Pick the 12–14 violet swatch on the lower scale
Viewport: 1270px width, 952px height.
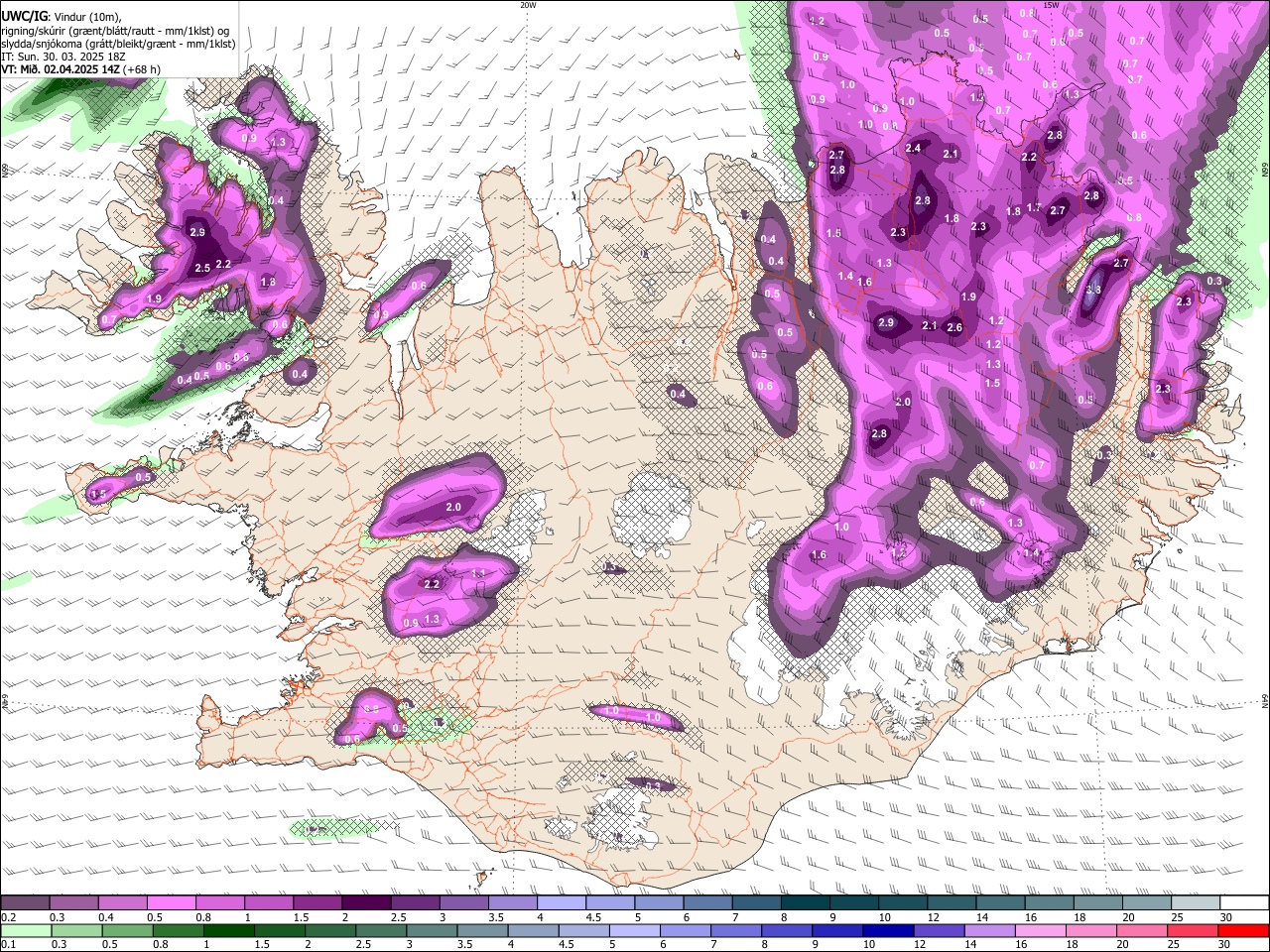(941, 931)
